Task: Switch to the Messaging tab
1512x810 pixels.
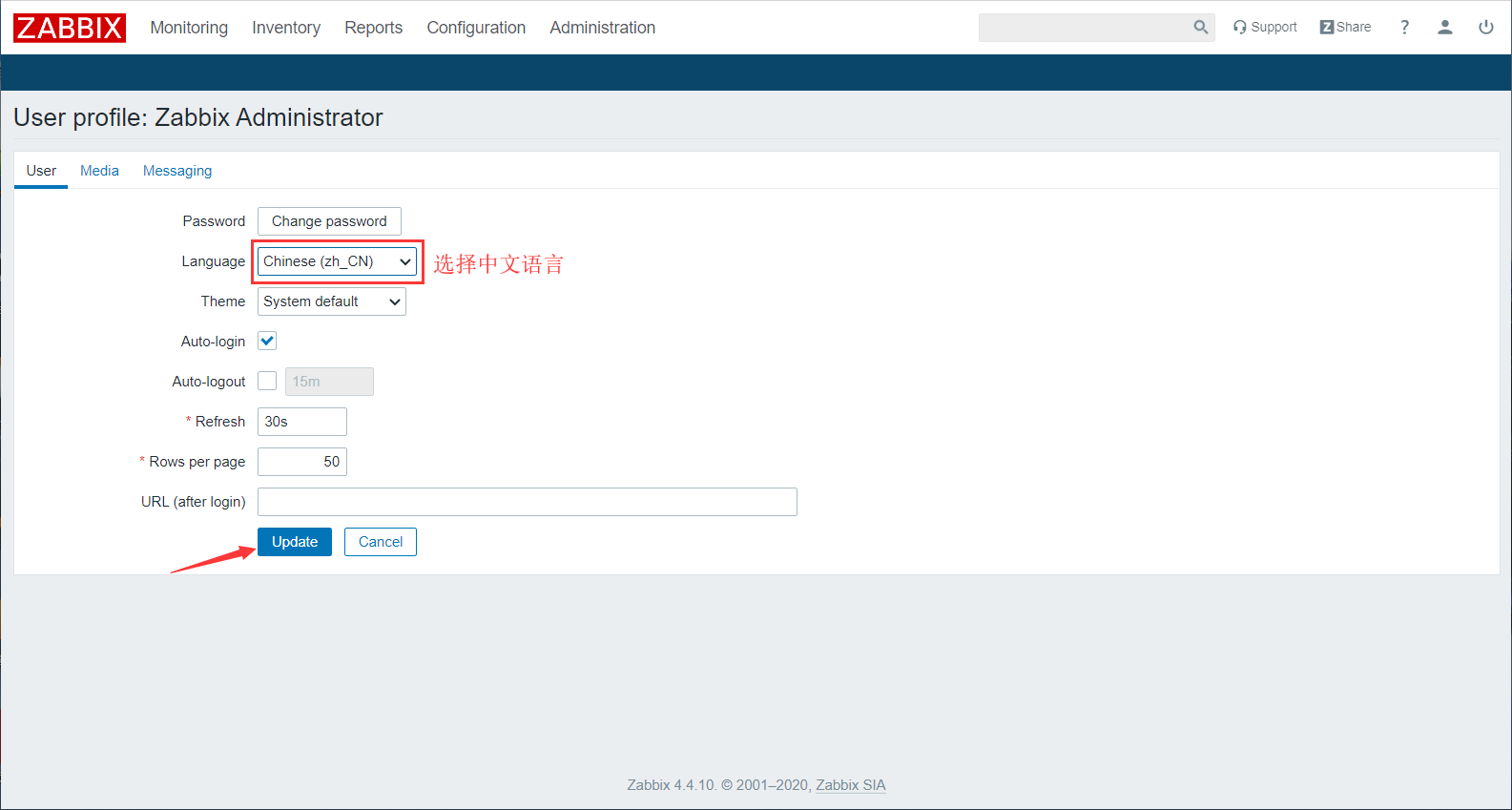Action: coord(177,171)
